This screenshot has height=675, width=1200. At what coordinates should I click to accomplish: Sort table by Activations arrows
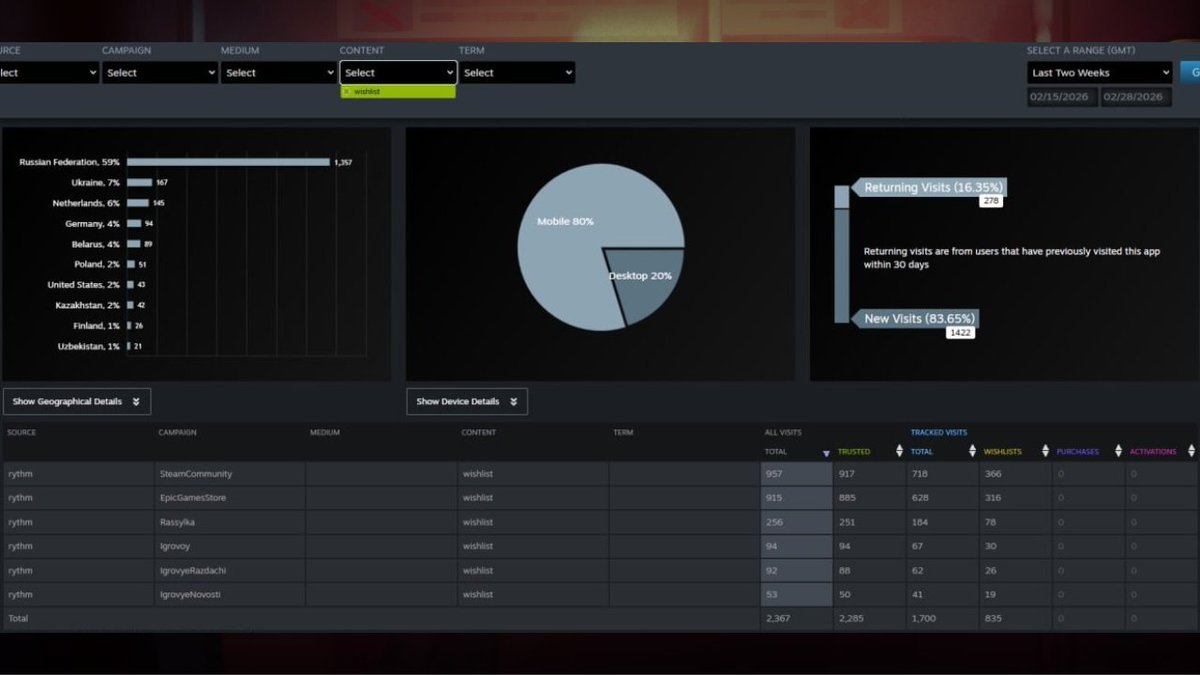pos(1190,451)
